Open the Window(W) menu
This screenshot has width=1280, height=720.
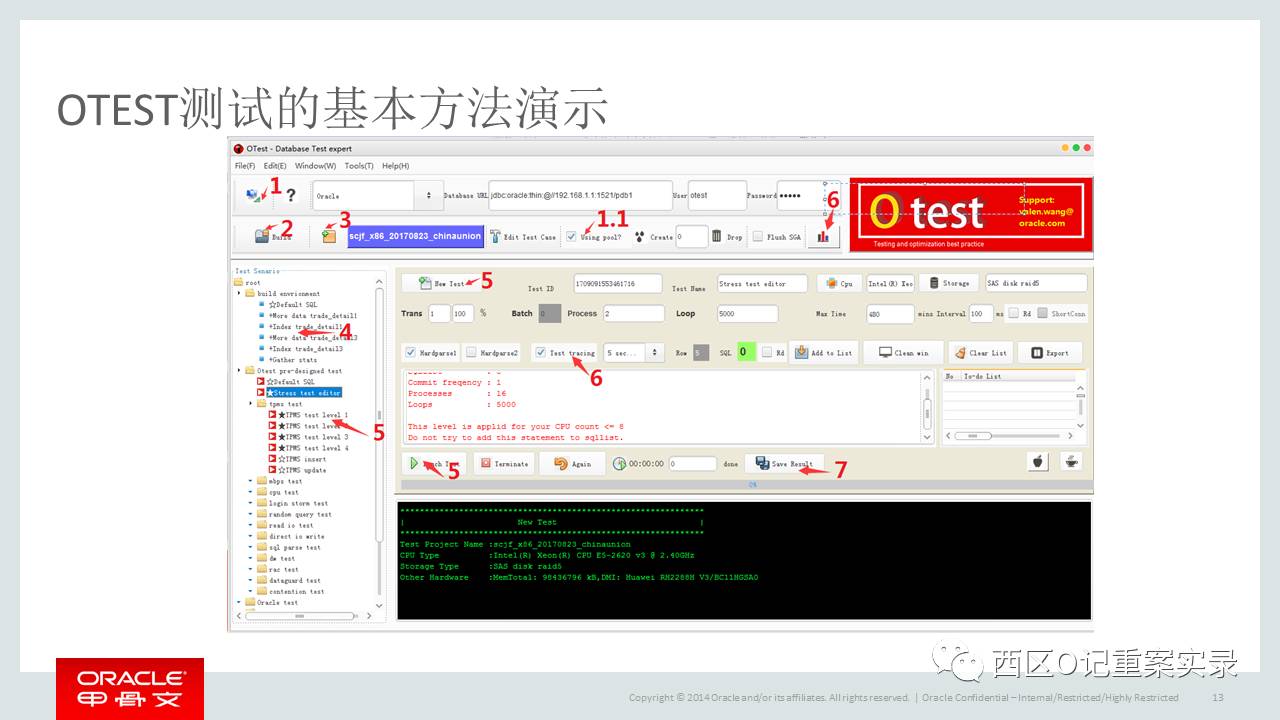coord(315,166)
